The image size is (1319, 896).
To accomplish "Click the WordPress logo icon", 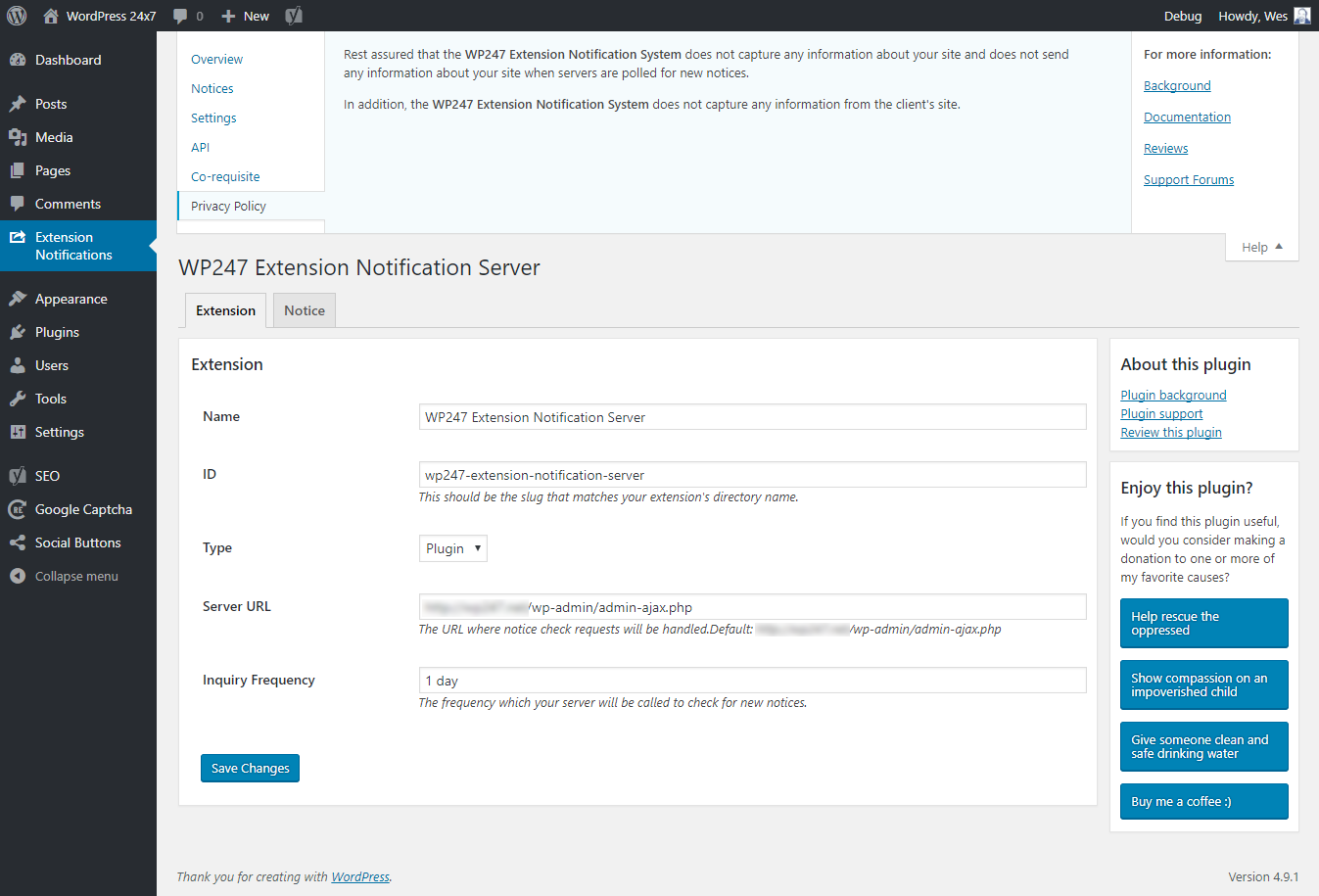I will click(x=17, y=16).
